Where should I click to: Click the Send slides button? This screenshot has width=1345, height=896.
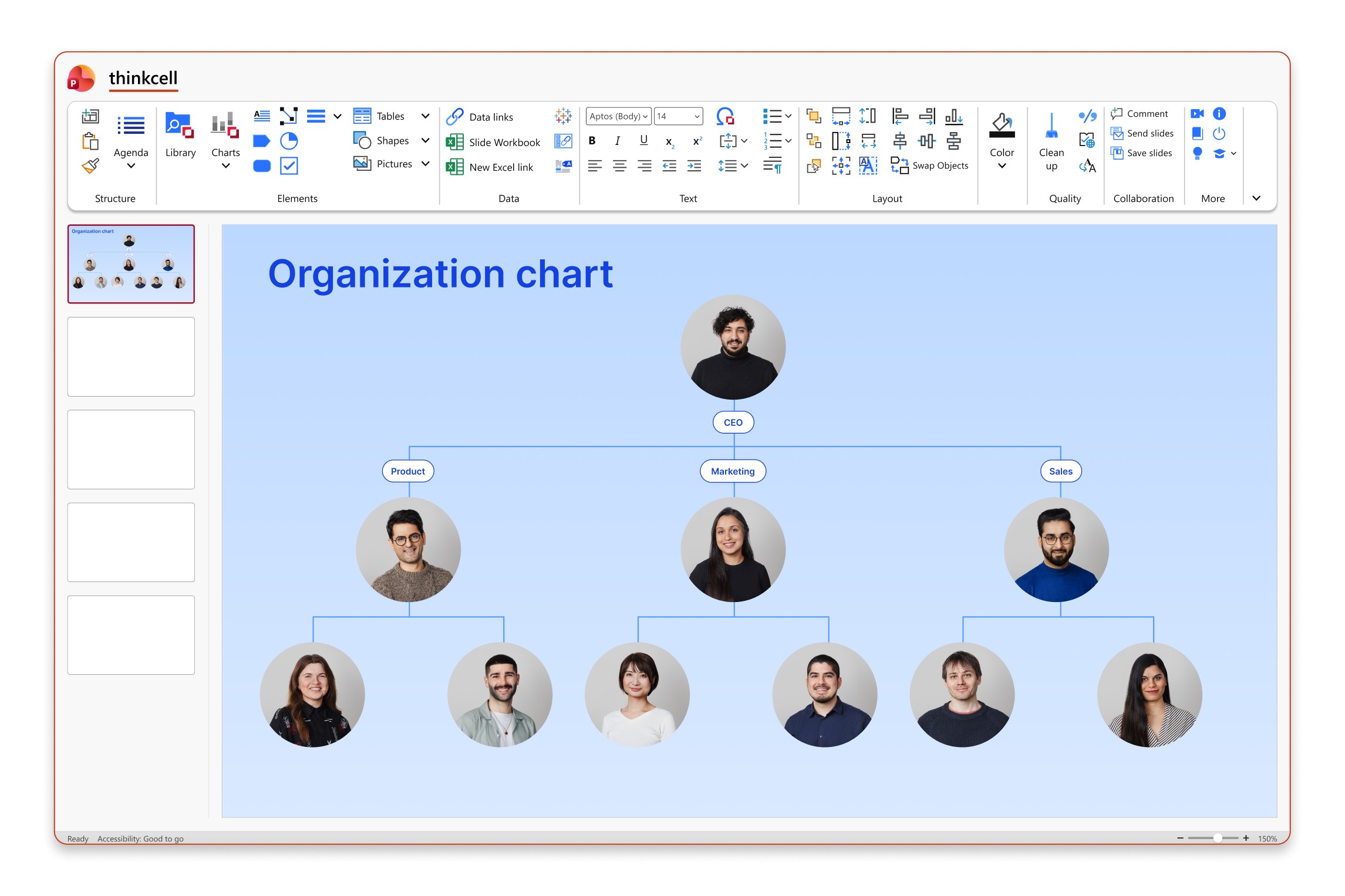coord(1142,133)
